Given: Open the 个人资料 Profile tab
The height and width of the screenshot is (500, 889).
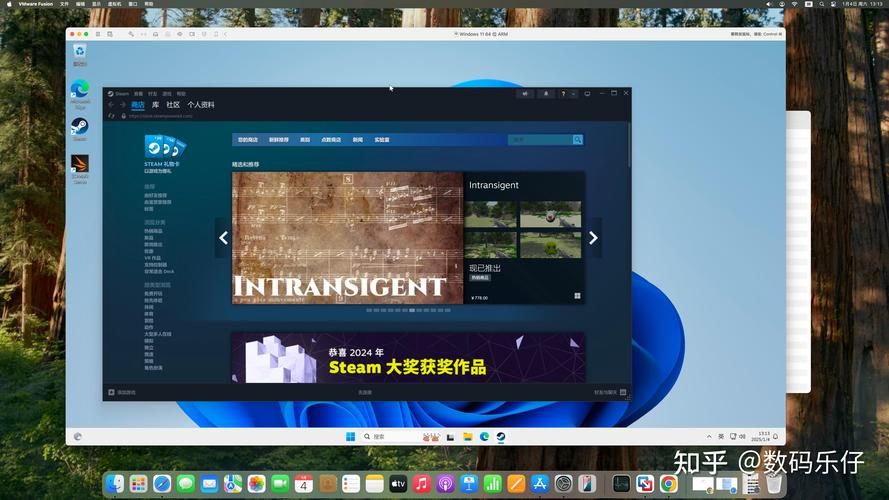Looking at the screenshot, I should coord(201,105).
